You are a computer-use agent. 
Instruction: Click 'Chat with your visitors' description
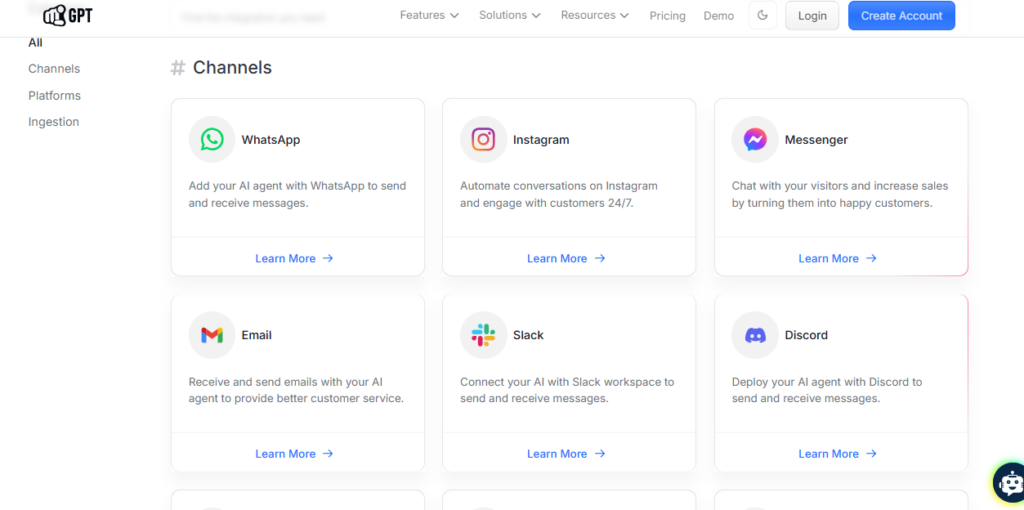click(x=840, y=195)
